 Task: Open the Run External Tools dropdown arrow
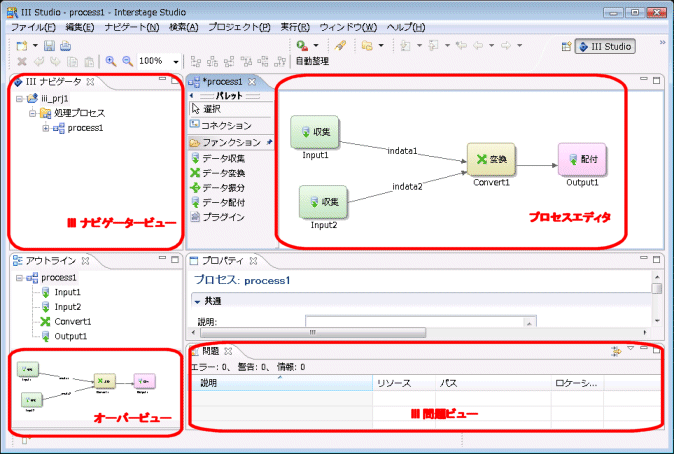316,45
